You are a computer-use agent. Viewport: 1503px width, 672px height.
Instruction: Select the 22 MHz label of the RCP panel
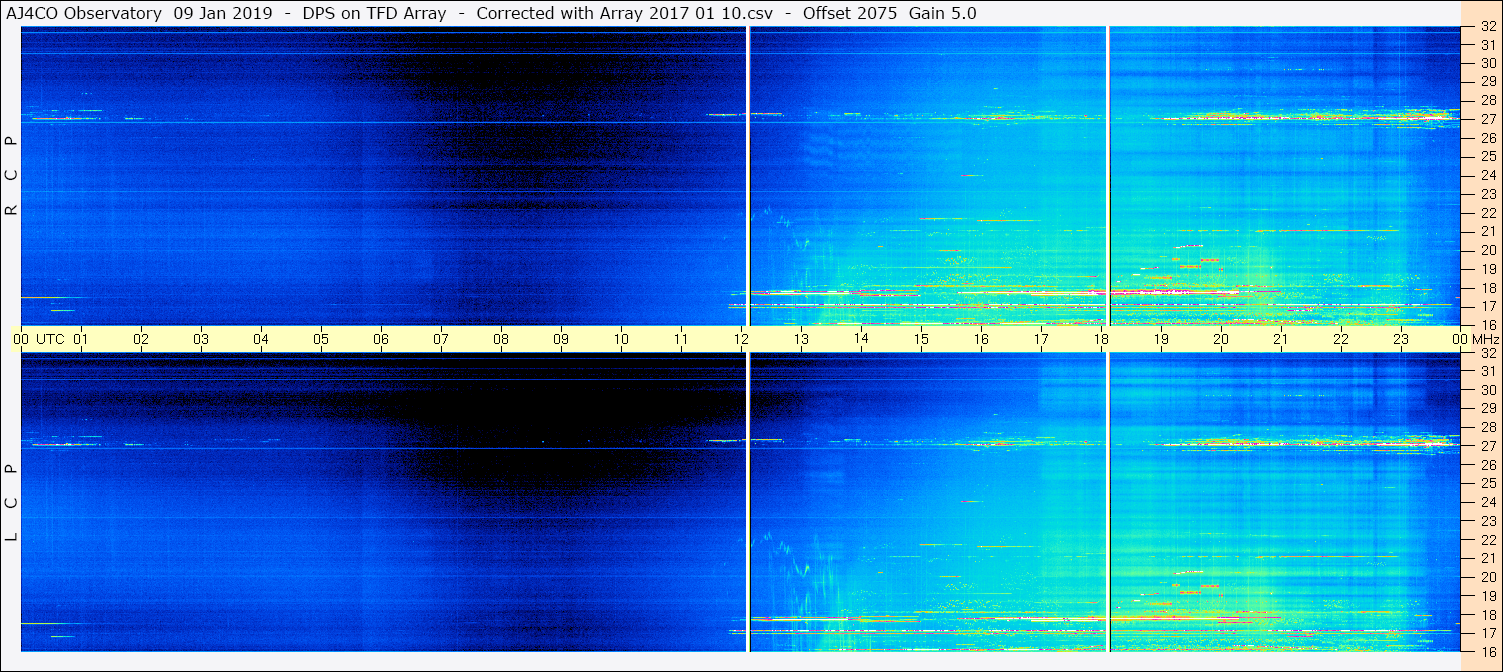pyautogui.click(x=1487, y=213)
